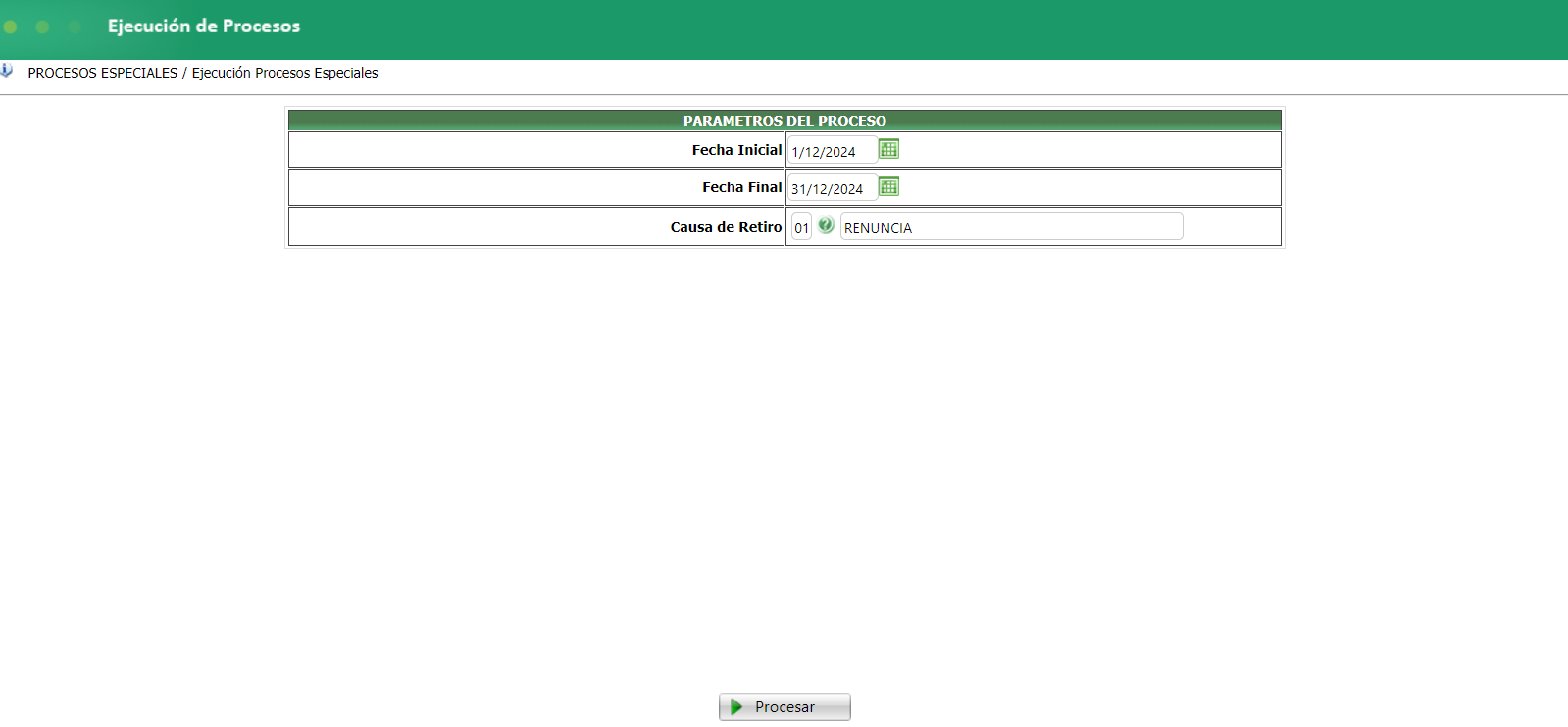Click the Causa de Retiro label
Image resolution: width=1568 pixels, height=727 pixels.
(726, 227)
